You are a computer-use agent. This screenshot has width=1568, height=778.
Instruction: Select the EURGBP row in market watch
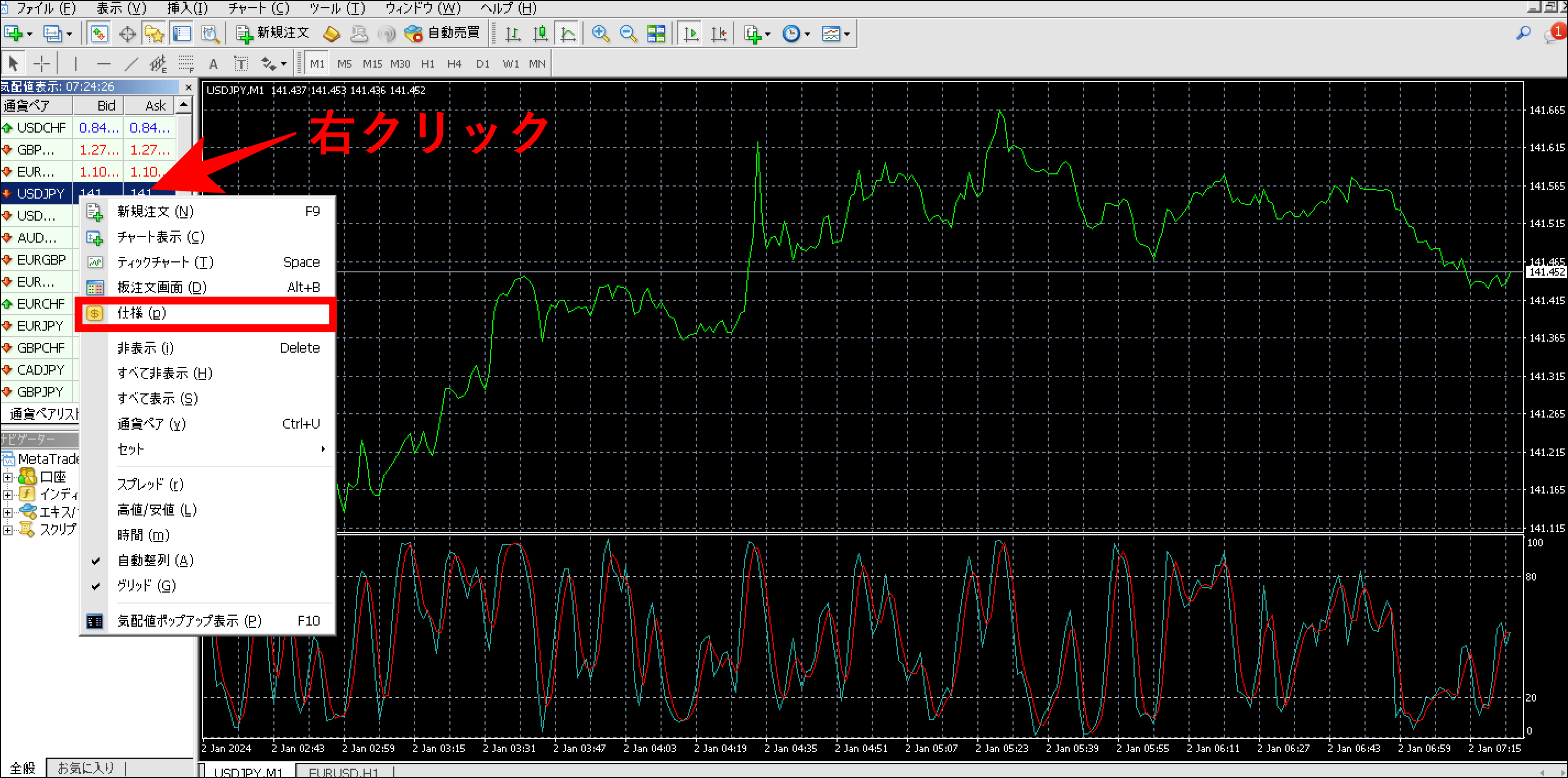click(40, 260)
